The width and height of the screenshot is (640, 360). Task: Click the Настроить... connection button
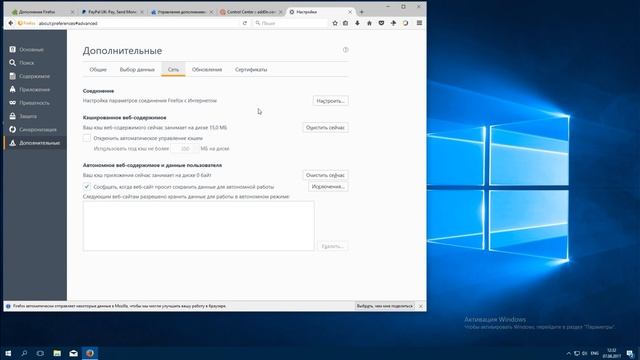(331, 101)
